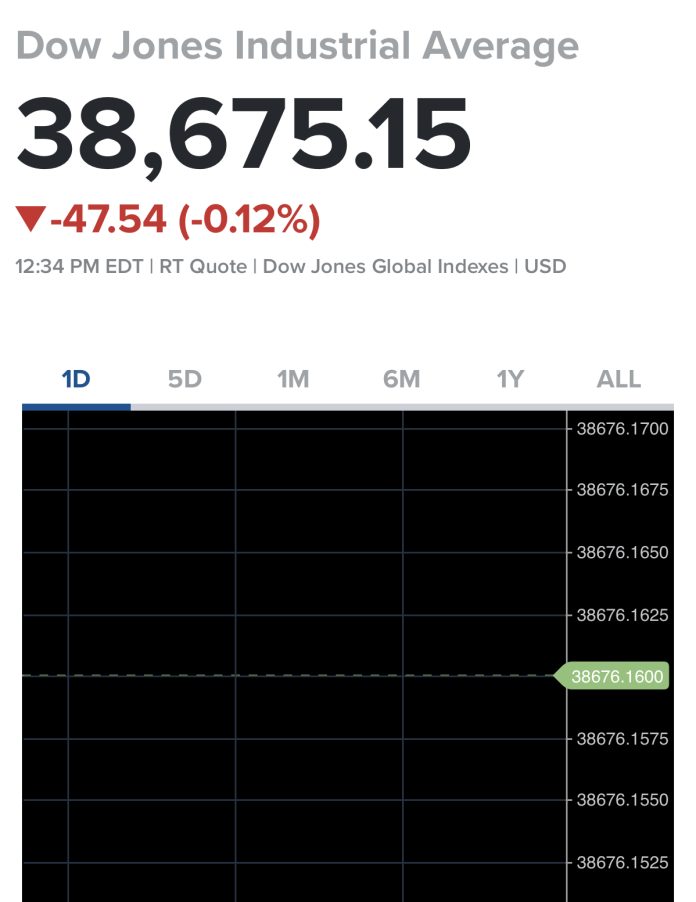Click the 38676.1650 y-axis value

622,553
